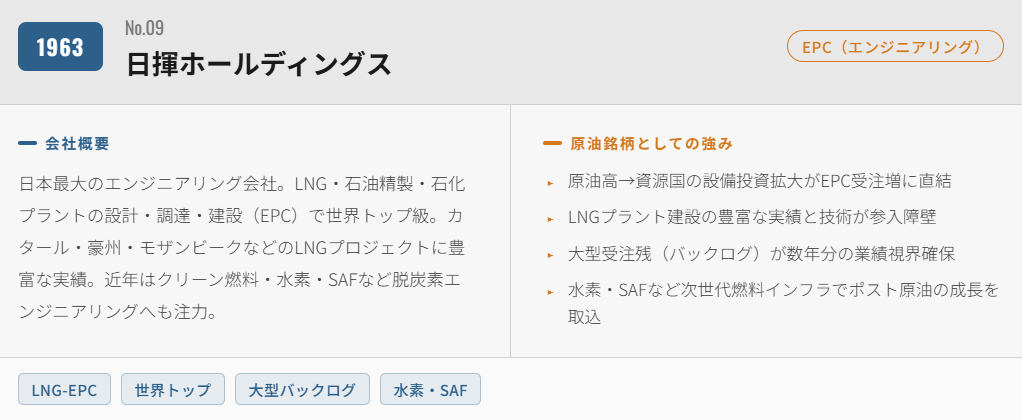
Task: Select the EPC（エンジニアリング） category pill
Action: tap(895, 46)
